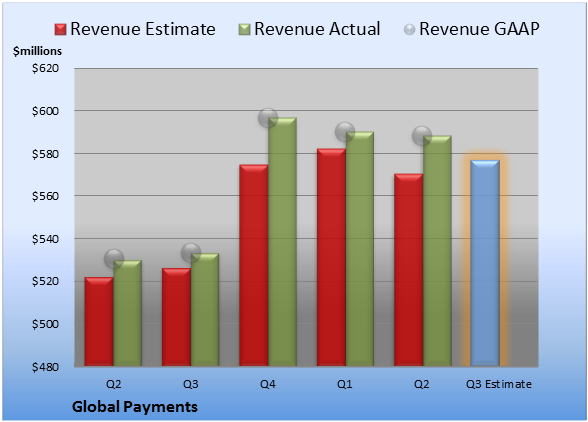Select the red estimate bar for Q4
Screen dimensions: 588x422
[254, 265]
